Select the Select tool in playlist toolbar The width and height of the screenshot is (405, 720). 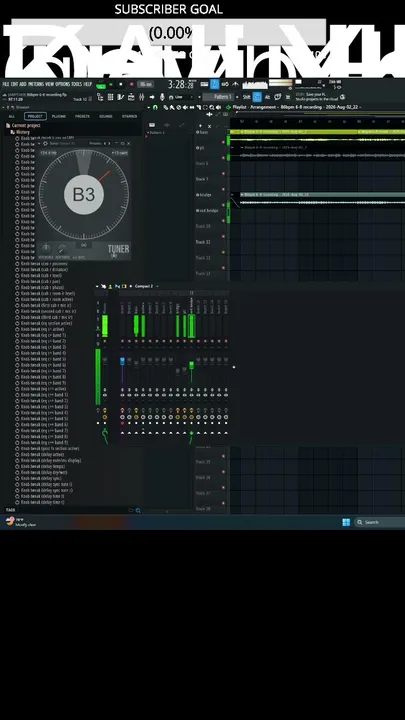point(205,107)
